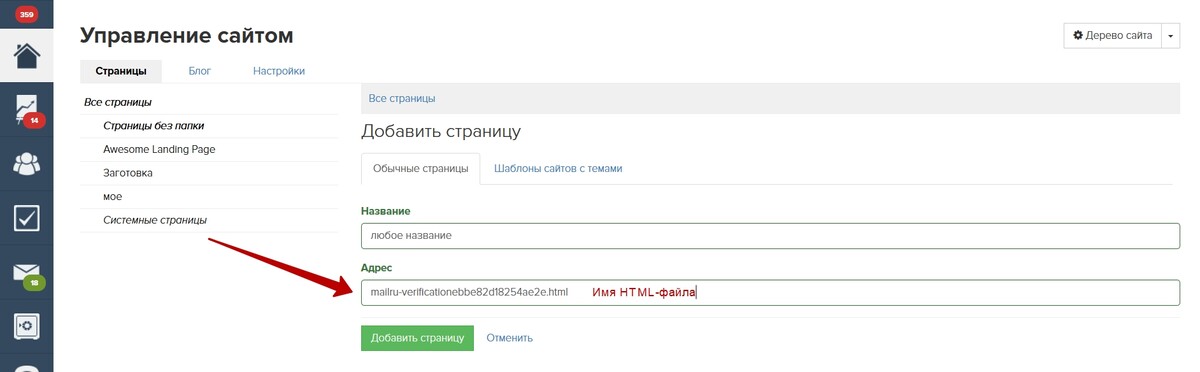Click the Все страницы breadcrumb link
This screenshot has width=1200, height=372.
click(402, 98)
